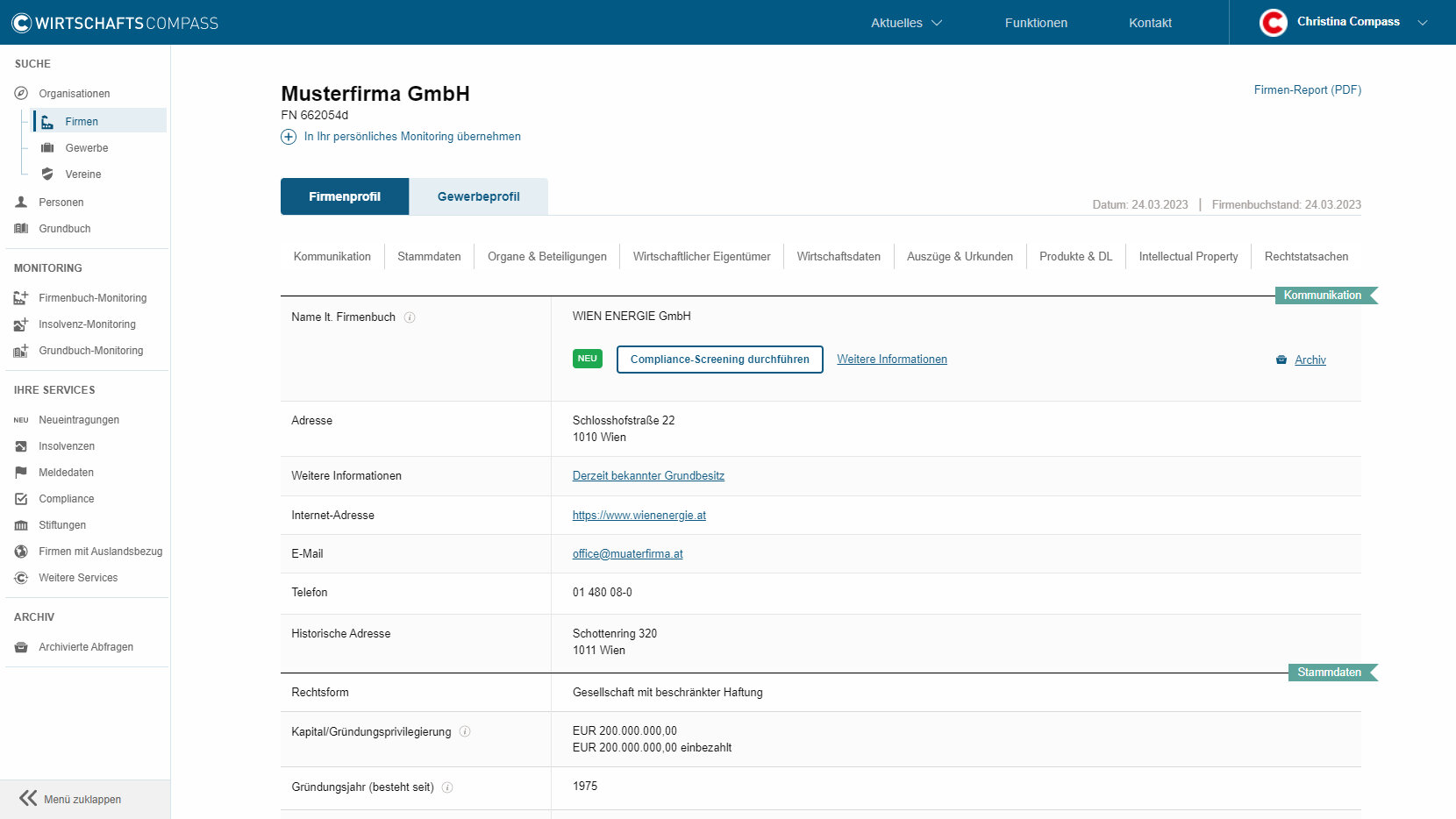Collapse menu via double chevron icon
The image size is (1456, 819).
coord(28,798)
